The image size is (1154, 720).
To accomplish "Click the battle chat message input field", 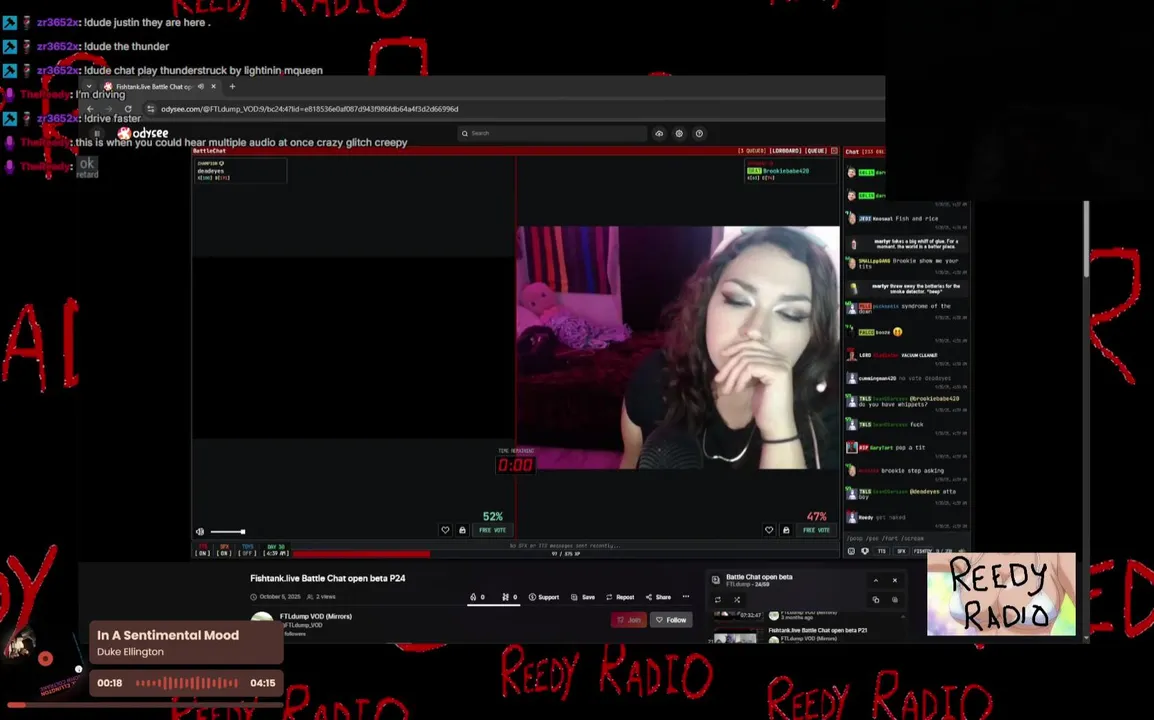I will point(905,538).
